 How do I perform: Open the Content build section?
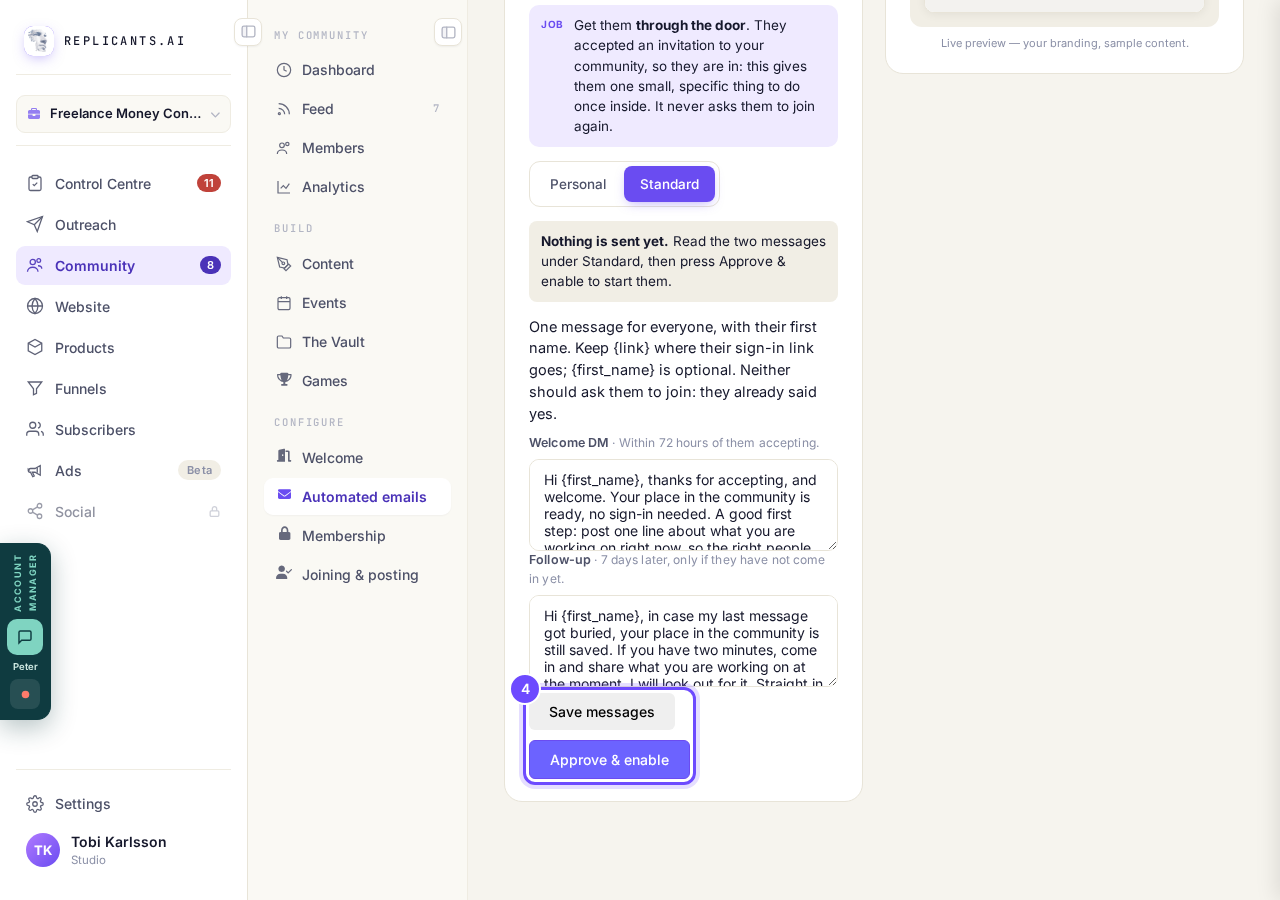357,264
